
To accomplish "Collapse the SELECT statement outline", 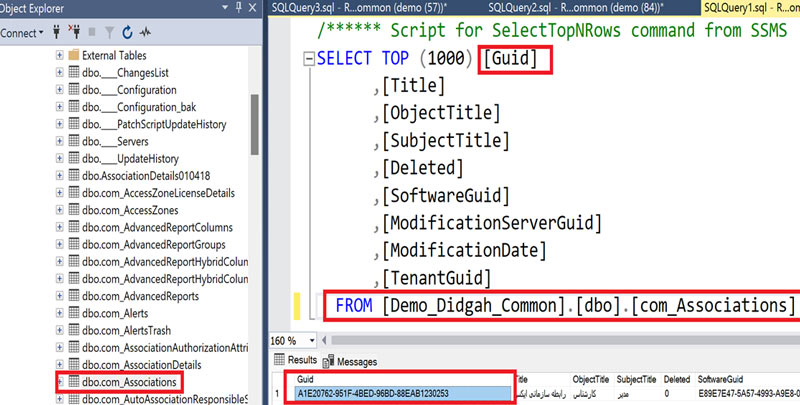I will (308, 60).
